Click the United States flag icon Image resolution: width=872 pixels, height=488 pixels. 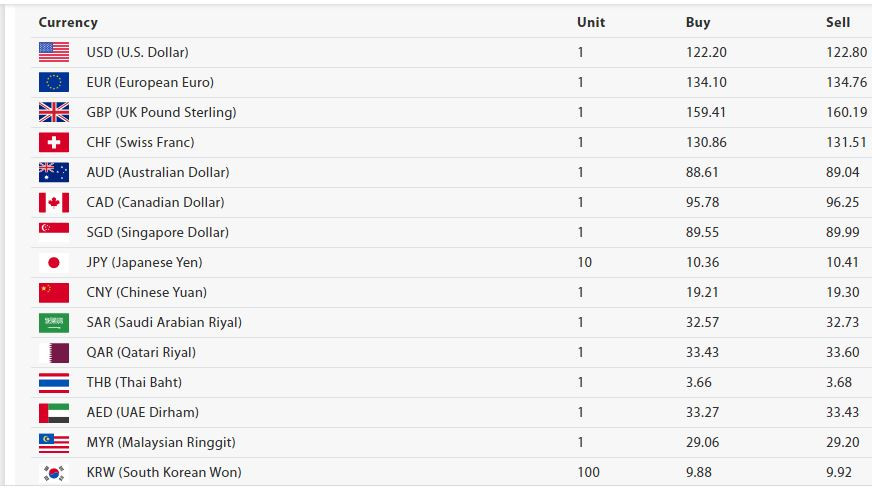tap(54, 52)
